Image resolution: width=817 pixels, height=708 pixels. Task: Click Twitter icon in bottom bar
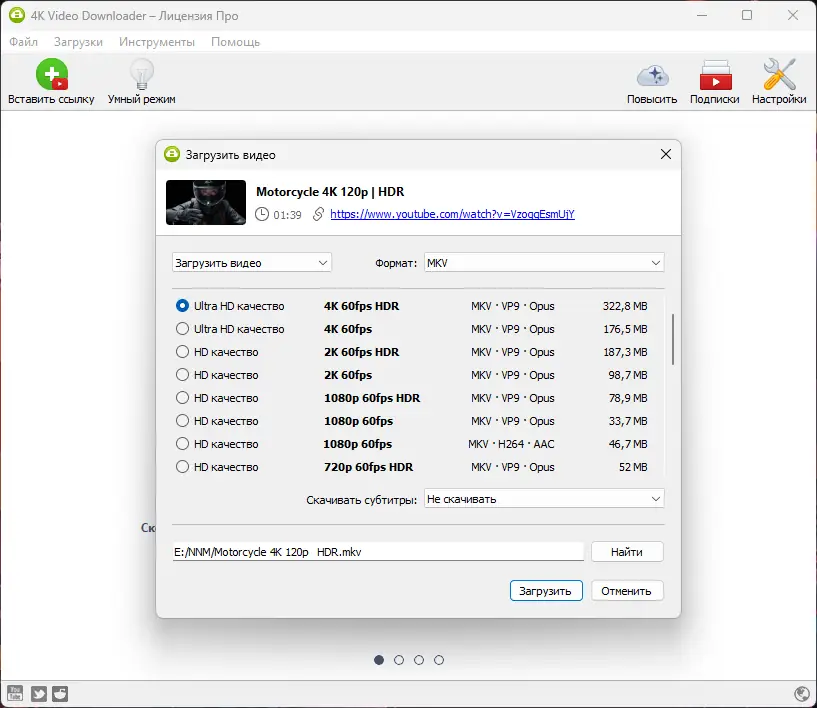(39, 693)
